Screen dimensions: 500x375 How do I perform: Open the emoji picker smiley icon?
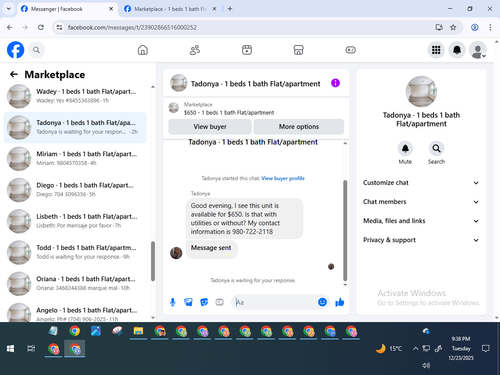tap(322, 302)
